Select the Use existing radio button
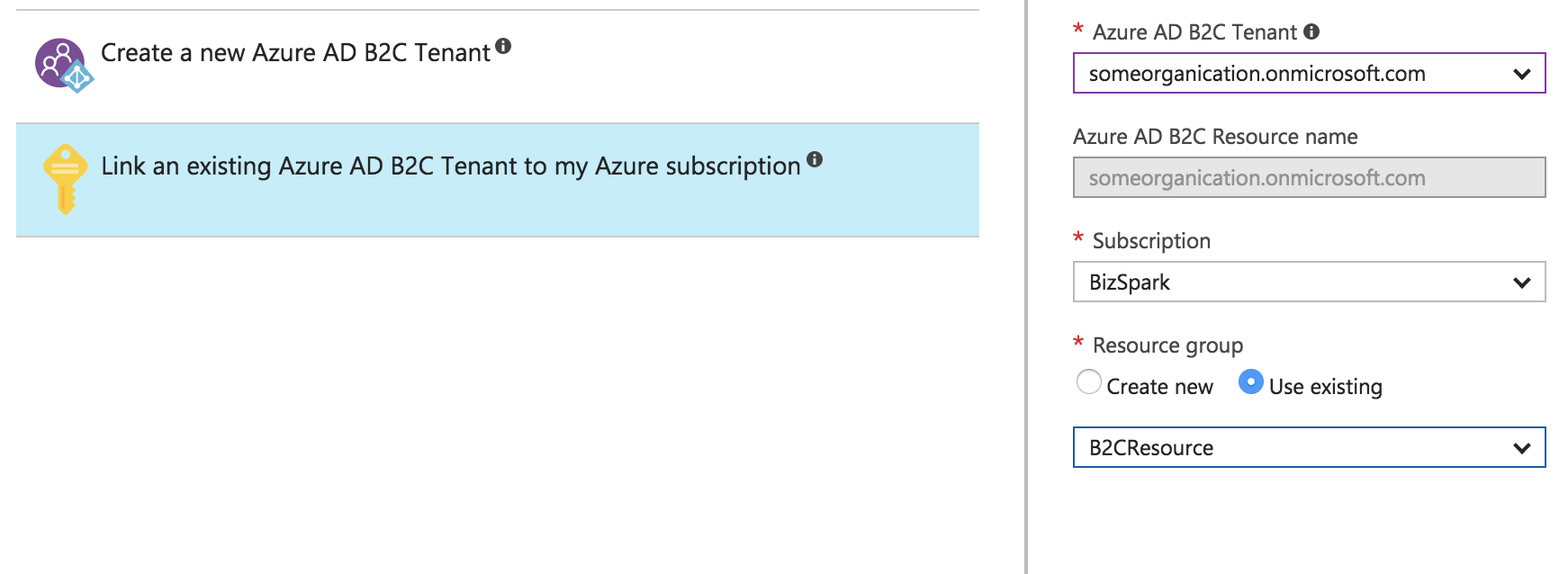This screenshot has height=574, width=1568. click(x=1251, y=381)
